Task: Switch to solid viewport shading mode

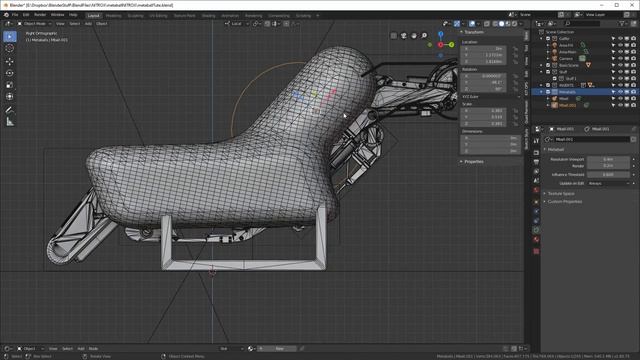Action: (502, 24)
